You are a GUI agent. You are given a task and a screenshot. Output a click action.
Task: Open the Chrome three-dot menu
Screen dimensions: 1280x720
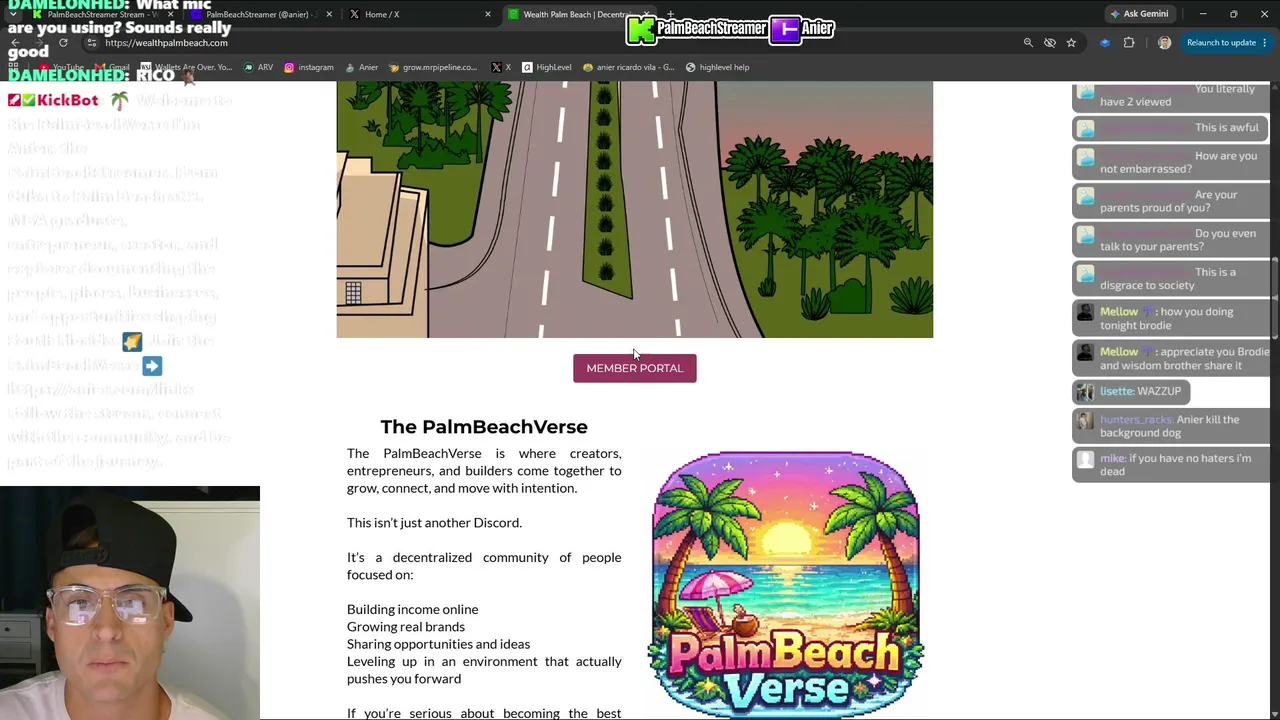tap(1265, 43)
